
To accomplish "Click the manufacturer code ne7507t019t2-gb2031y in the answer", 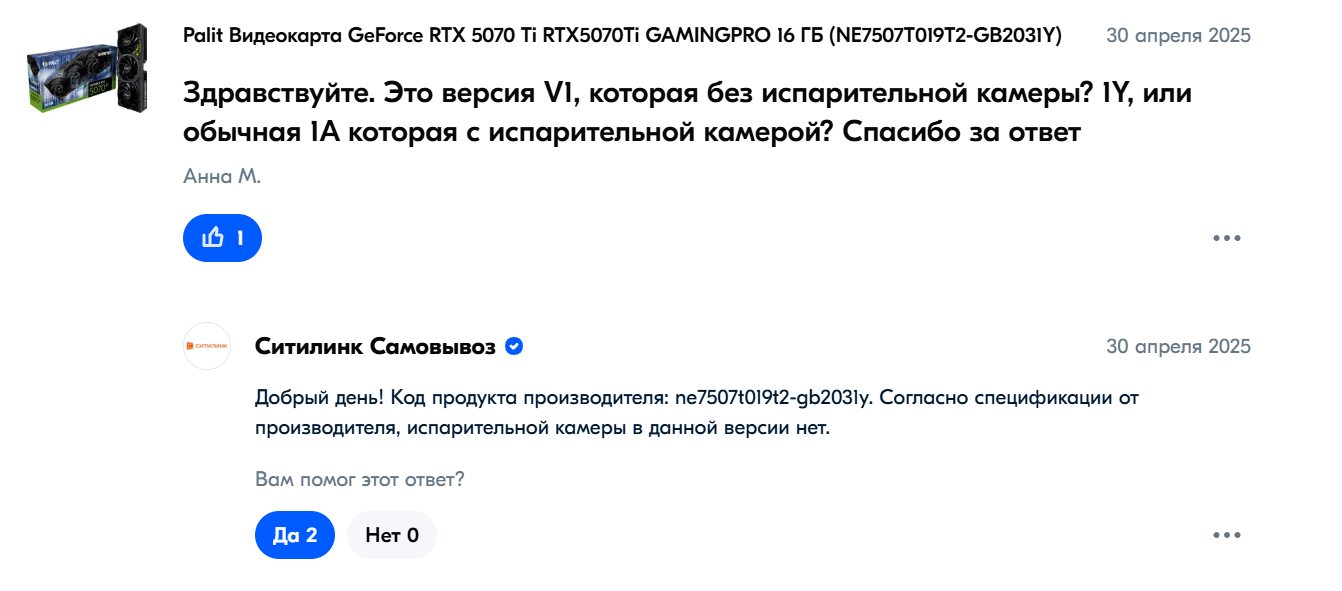I will pyautogui.click(x=775, y=398).
